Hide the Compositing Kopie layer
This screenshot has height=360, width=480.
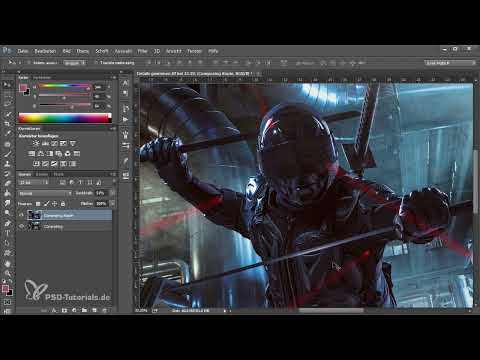pyautogui.click(x=21, y=215)
